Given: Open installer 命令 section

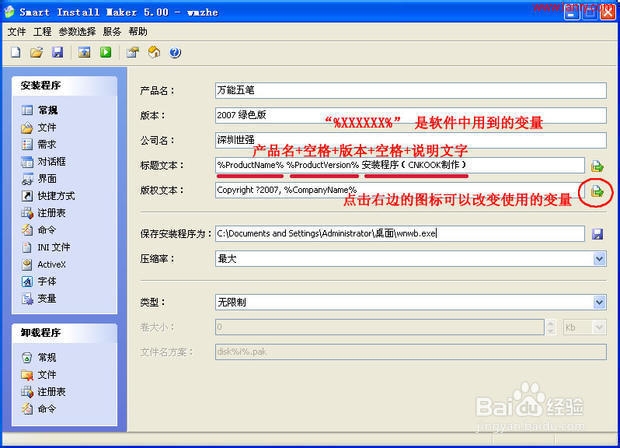Looking at the screenshot, I should coord(39,230).
